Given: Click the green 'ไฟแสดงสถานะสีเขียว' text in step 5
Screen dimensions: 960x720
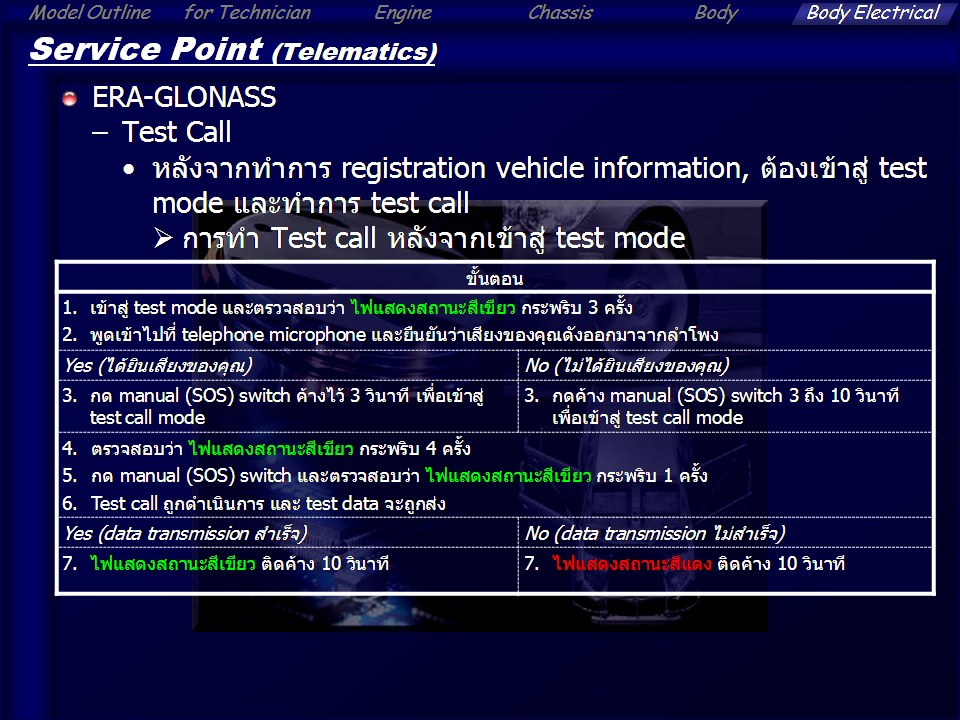Looking at the screenshot, I should (x=508, y=476).
